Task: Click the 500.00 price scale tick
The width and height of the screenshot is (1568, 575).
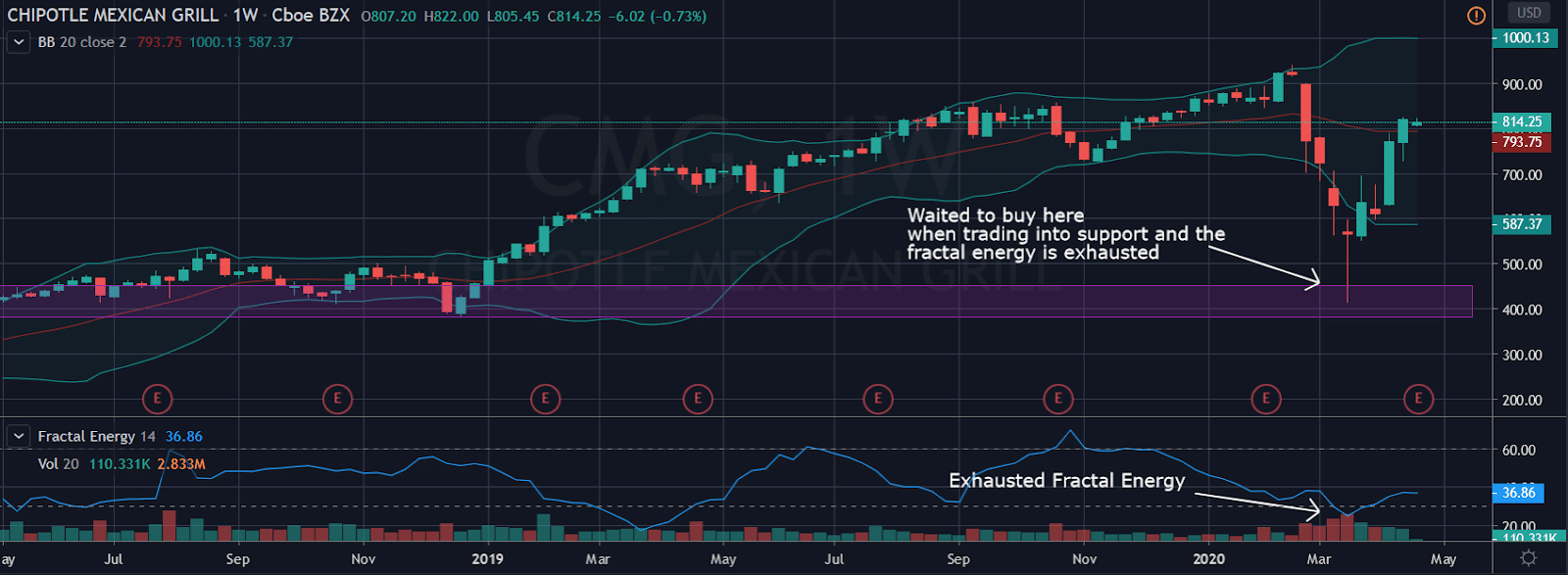Action: (1522, 264)
